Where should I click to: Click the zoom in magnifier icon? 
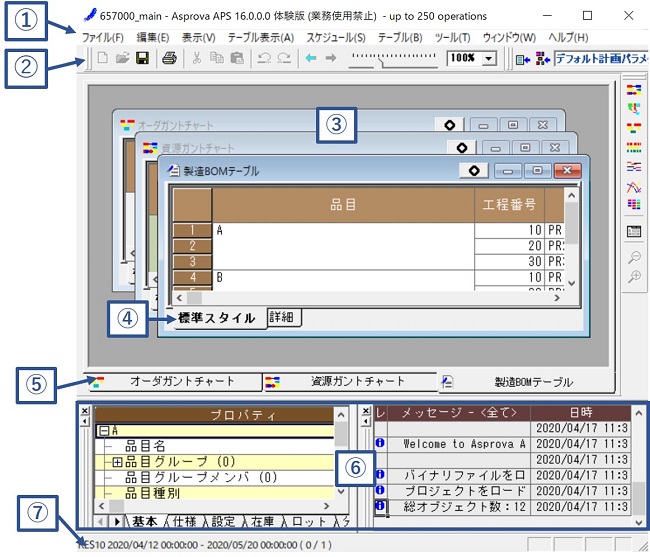(x=634, y=276)
